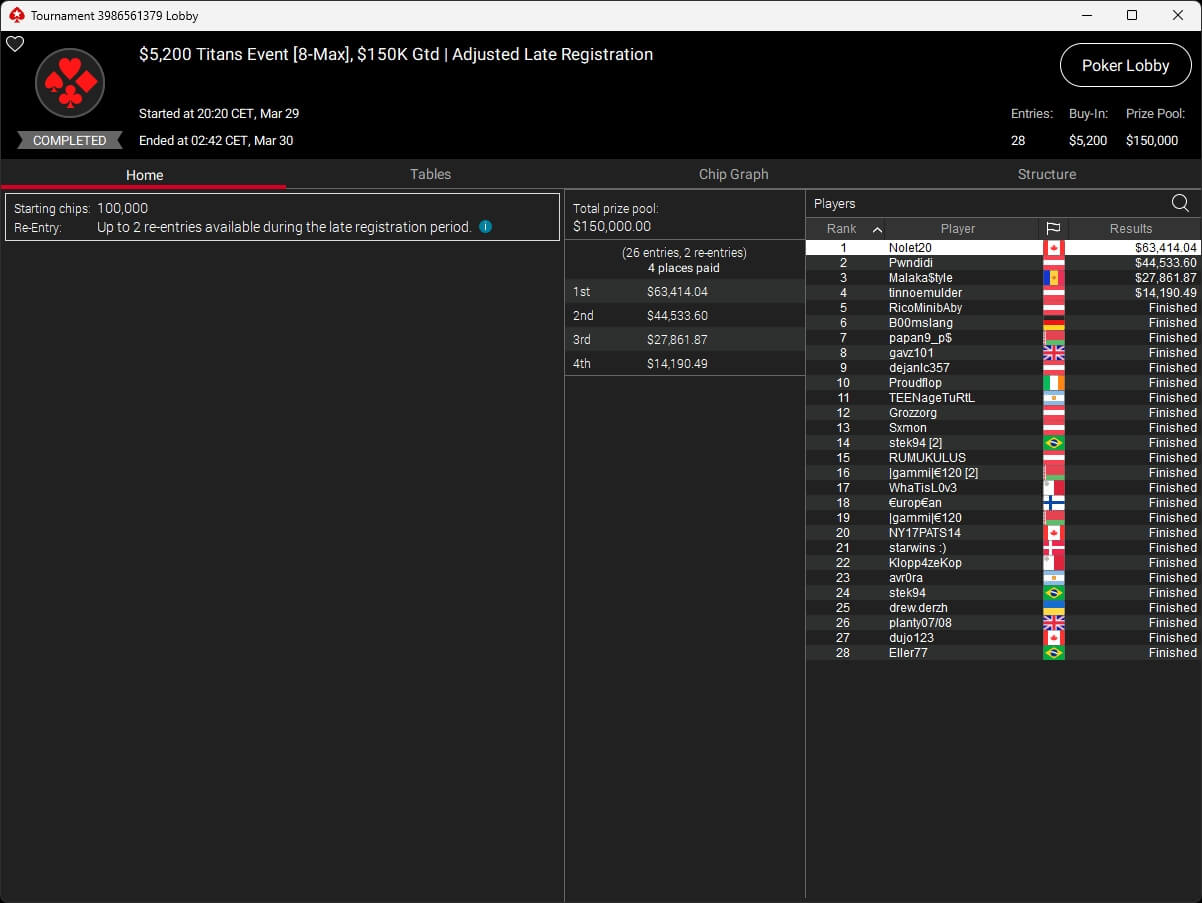Sort players by country flag column
Viewport: 1202px width, 903px height.
coord(1053,228)
